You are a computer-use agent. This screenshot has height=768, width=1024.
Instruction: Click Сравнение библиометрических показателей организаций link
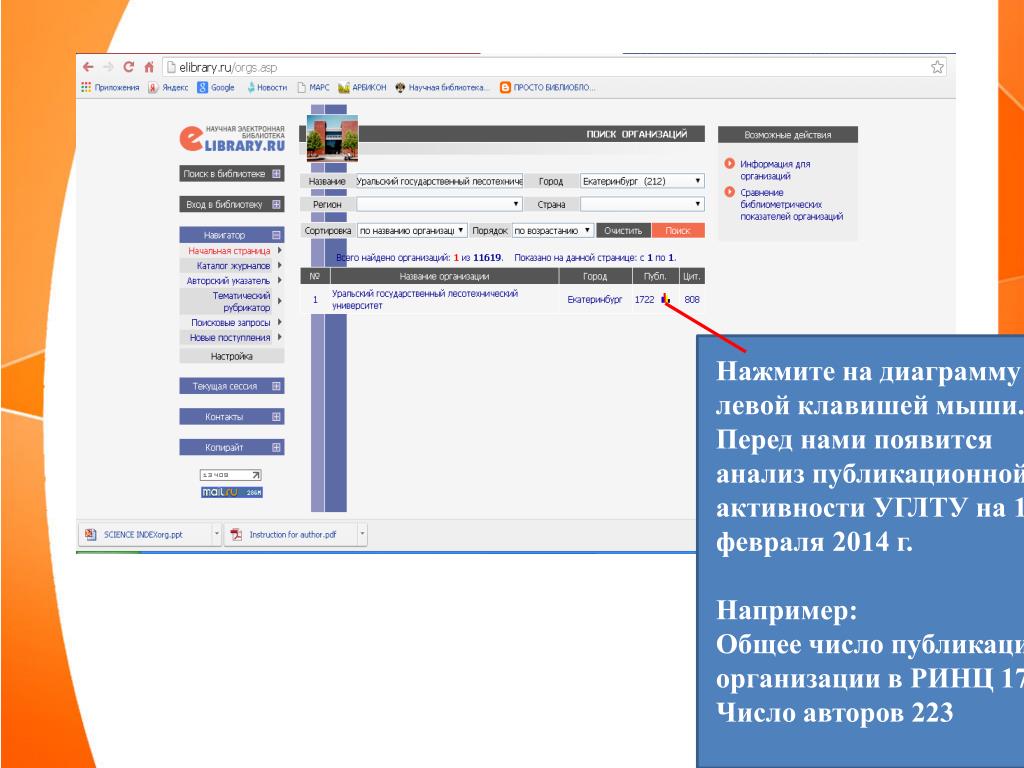[x=792, y=204]
